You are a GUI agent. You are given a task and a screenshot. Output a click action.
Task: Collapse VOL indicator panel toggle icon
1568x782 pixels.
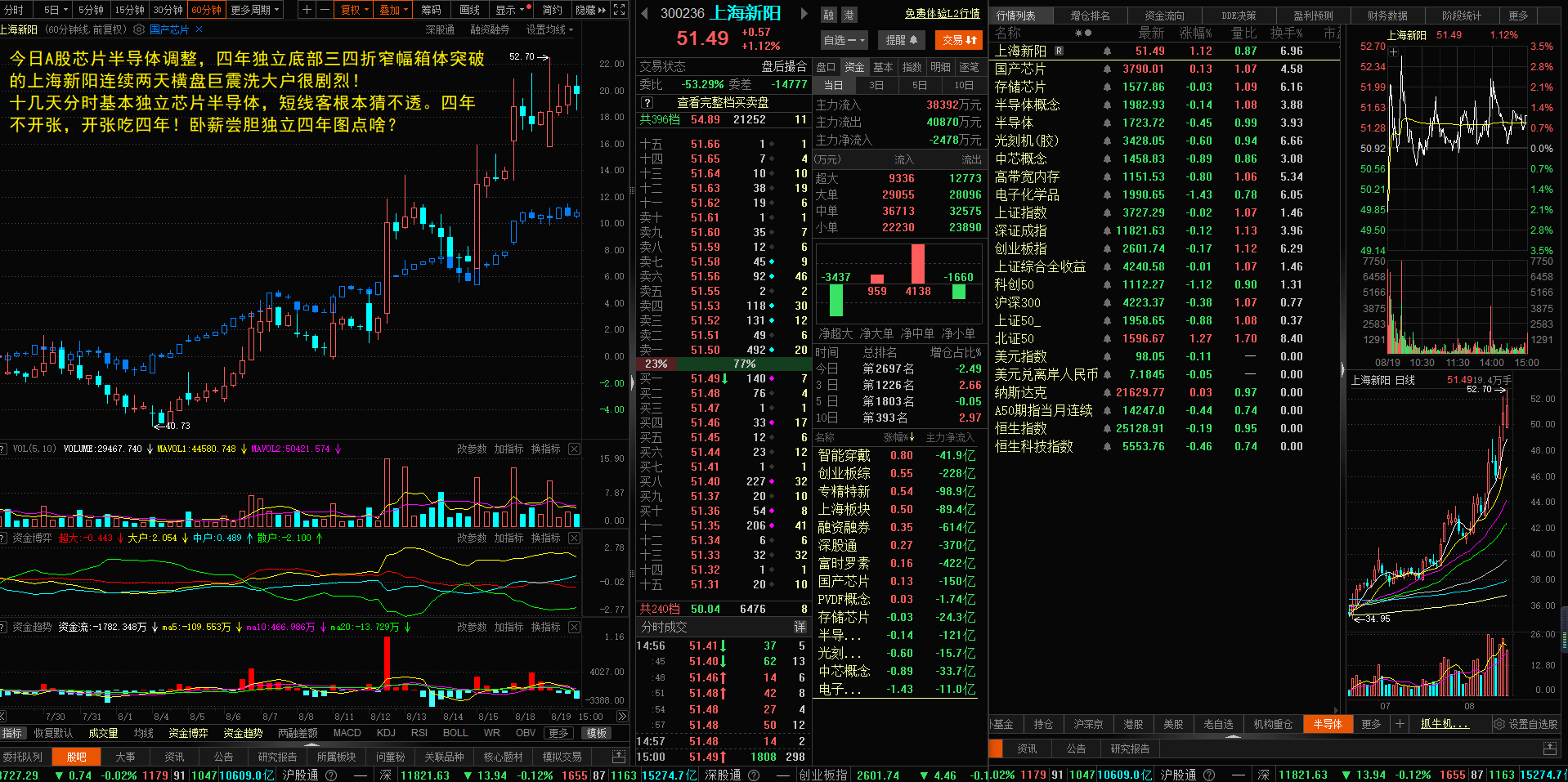pos(4,449)
